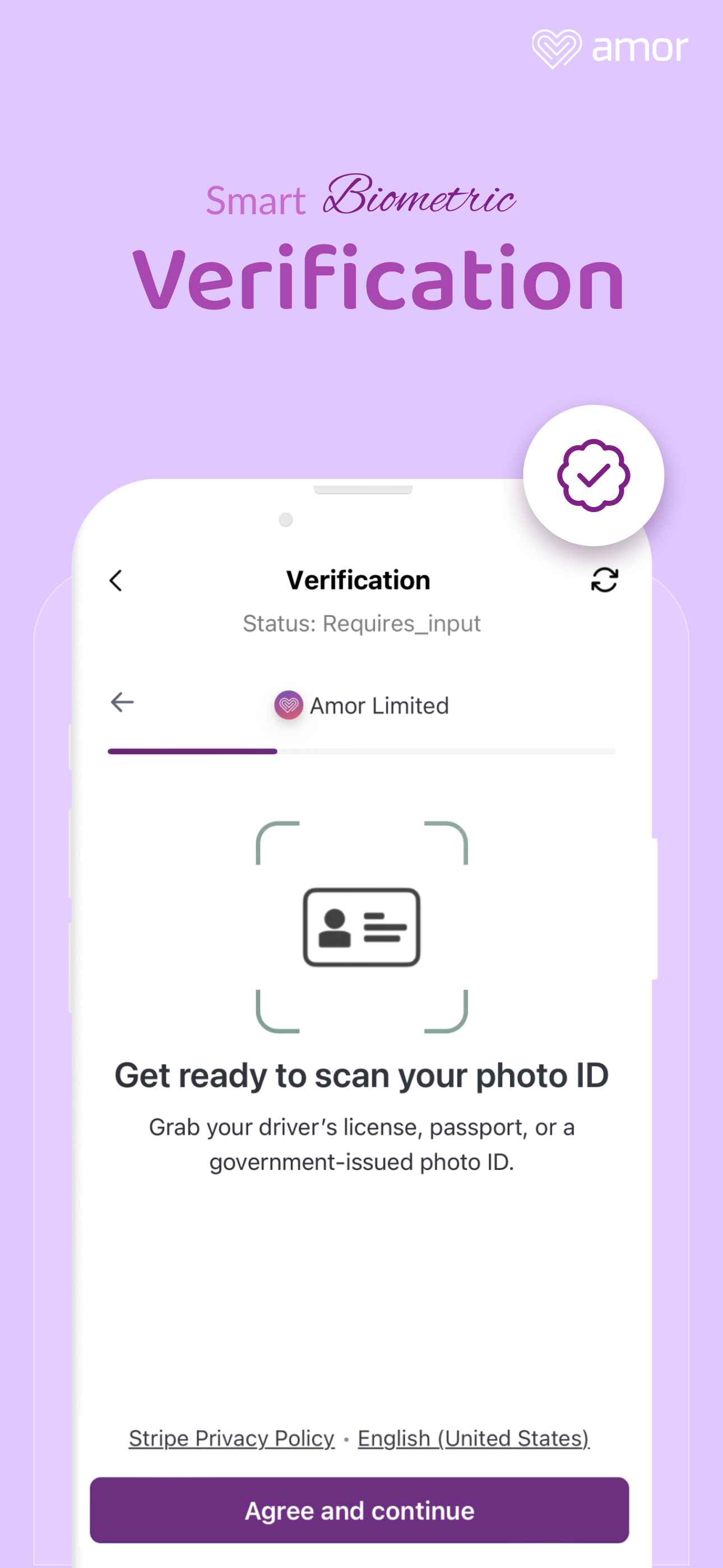The height and width of the screenshot is (1568, 723).
Task: Click the purple verification progress bar
Action: pyautogui.click(x=192, y=751)
